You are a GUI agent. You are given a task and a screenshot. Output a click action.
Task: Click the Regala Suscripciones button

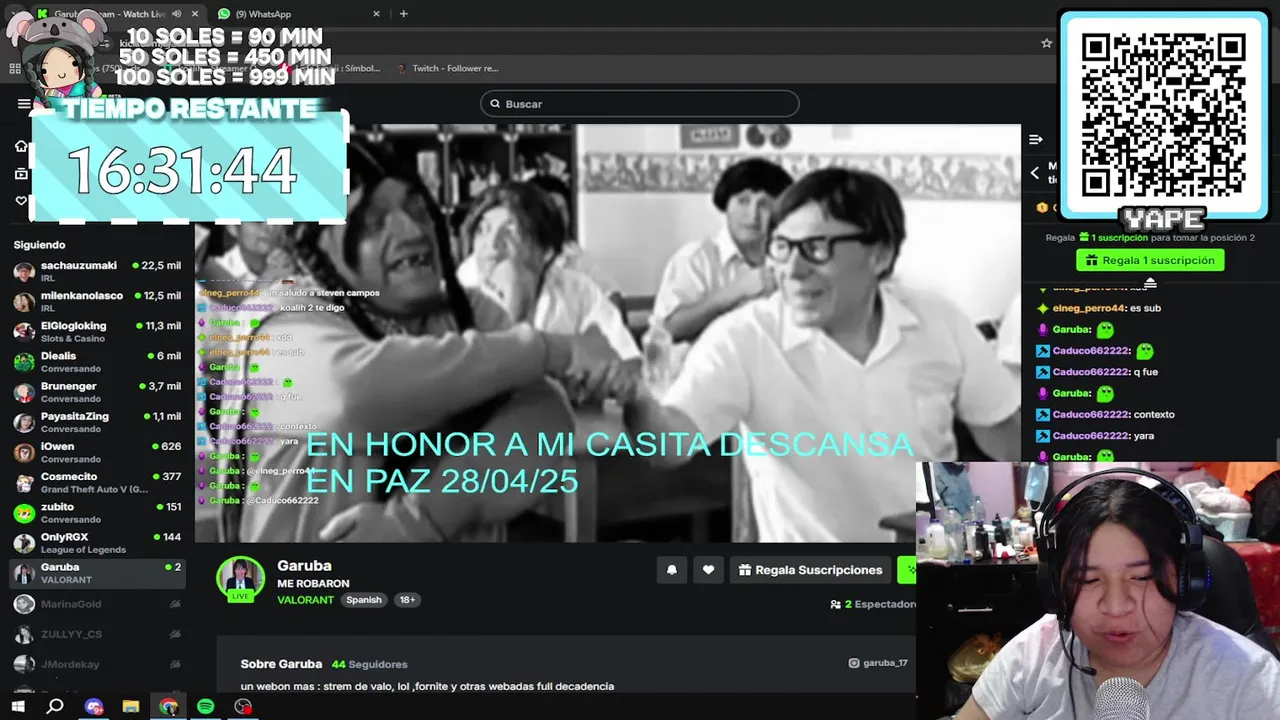[811, 570]
